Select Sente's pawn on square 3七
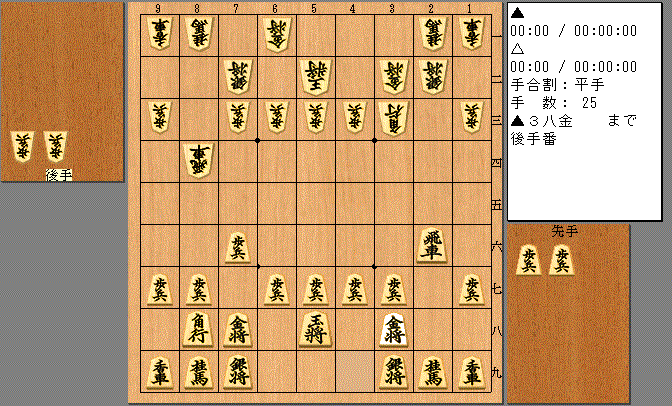The image size is (672, 406). [x=393, y=290]
